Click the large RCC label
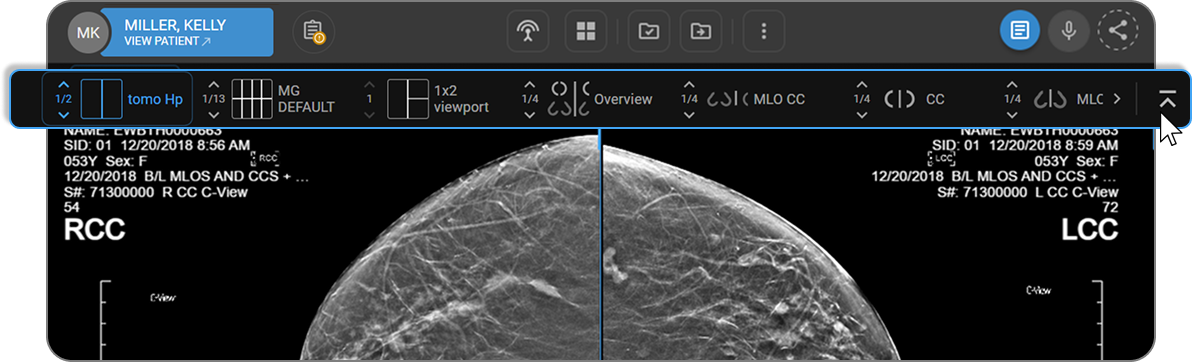This screenshot has height=362, width=1192. (95, 229)
